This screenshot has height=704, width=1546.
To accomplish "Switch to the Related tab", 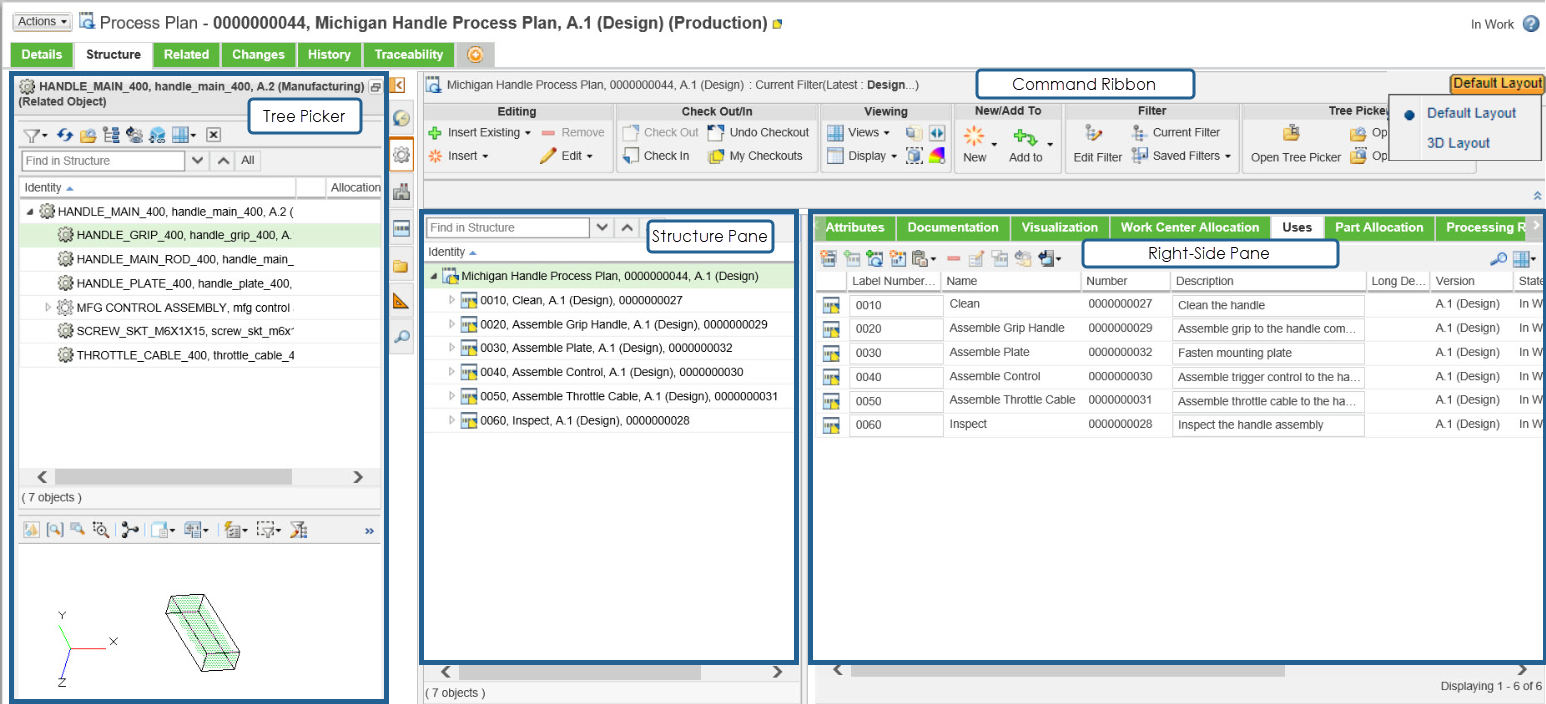I will coord(186,54).
